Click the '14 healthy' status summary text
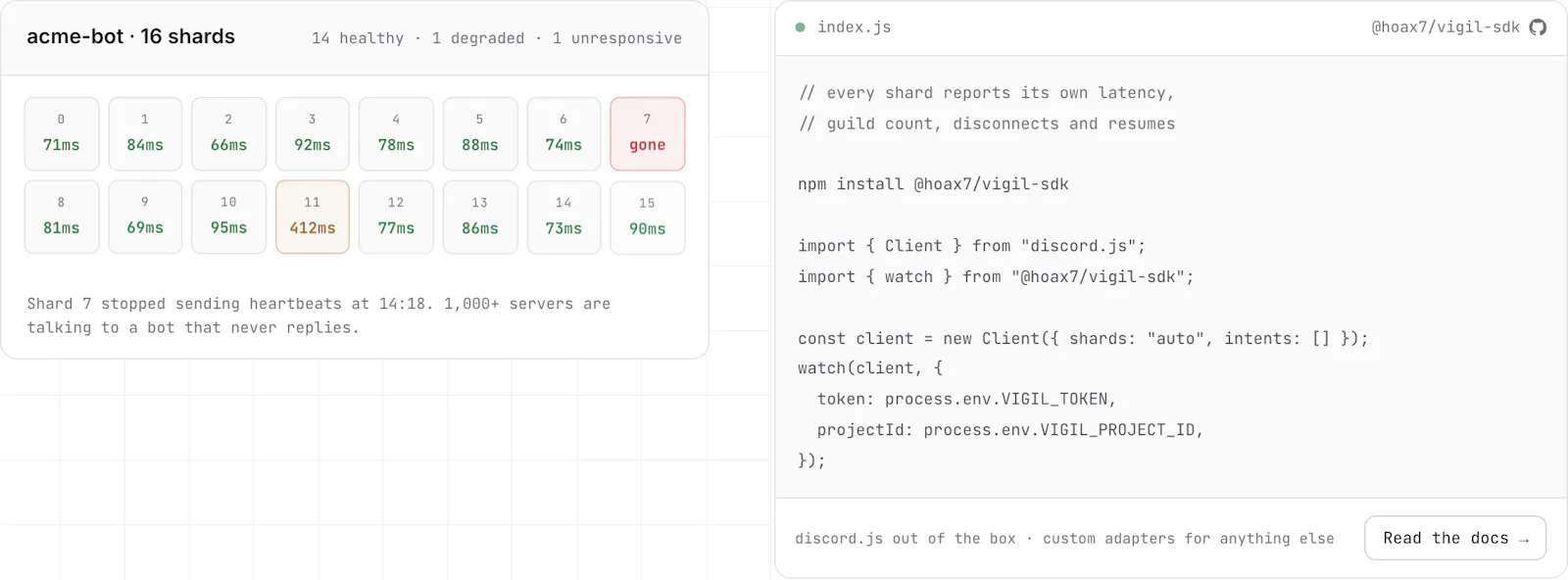 (x=358, y=38)
